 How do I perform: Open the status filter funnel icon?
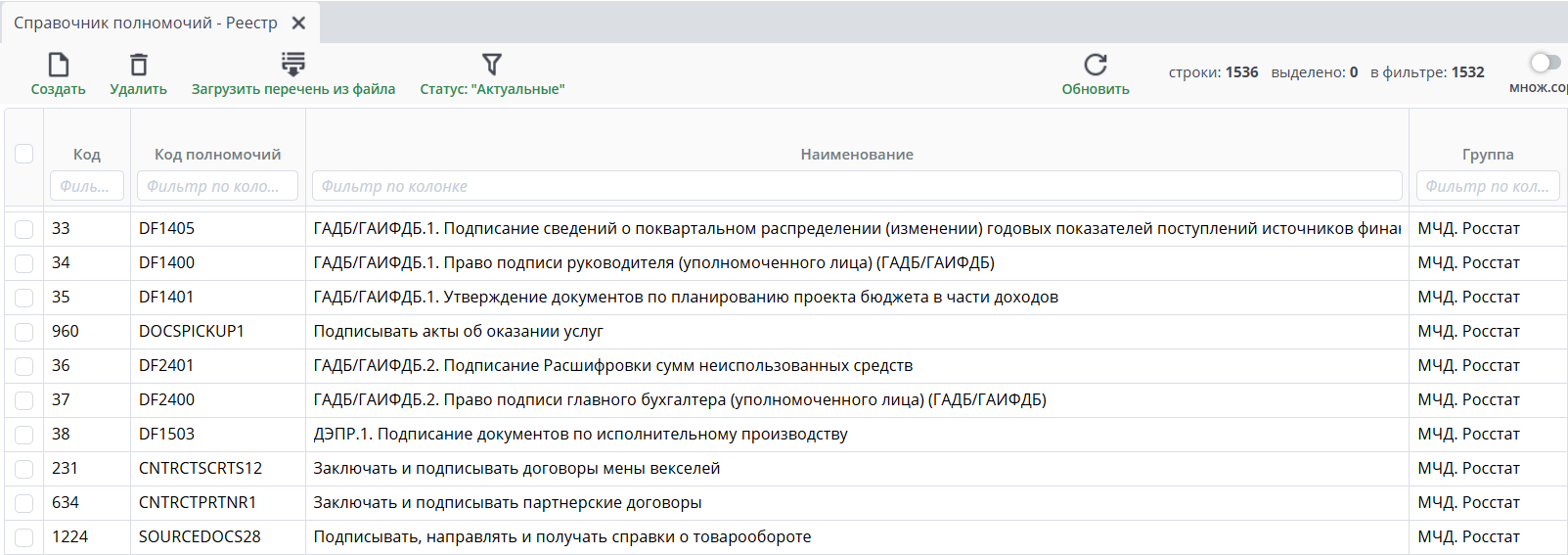tap(492, 65)
